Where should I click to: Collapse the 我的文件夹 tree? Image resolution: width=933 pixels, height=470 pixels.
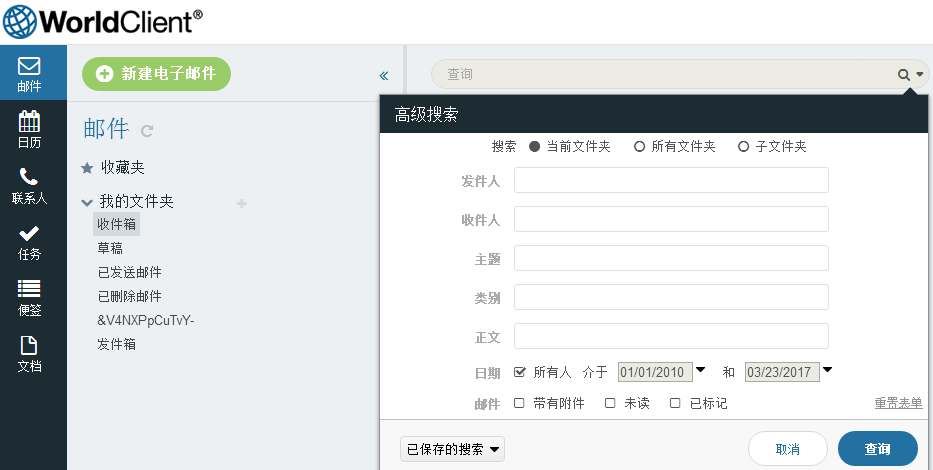(87, 203)
